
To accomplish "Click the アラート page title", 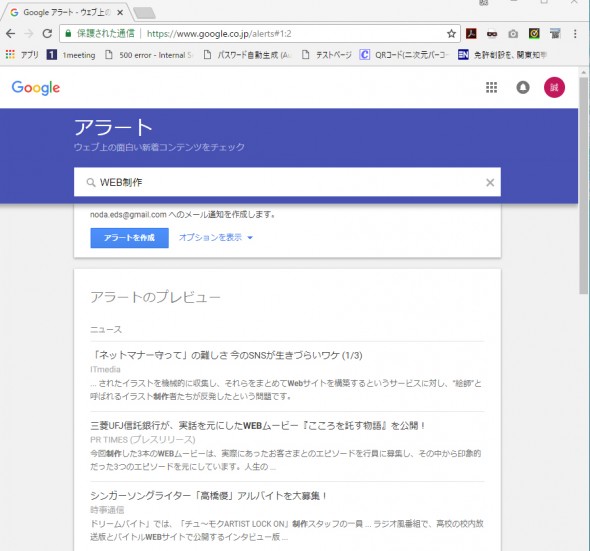I will [113, 127].
